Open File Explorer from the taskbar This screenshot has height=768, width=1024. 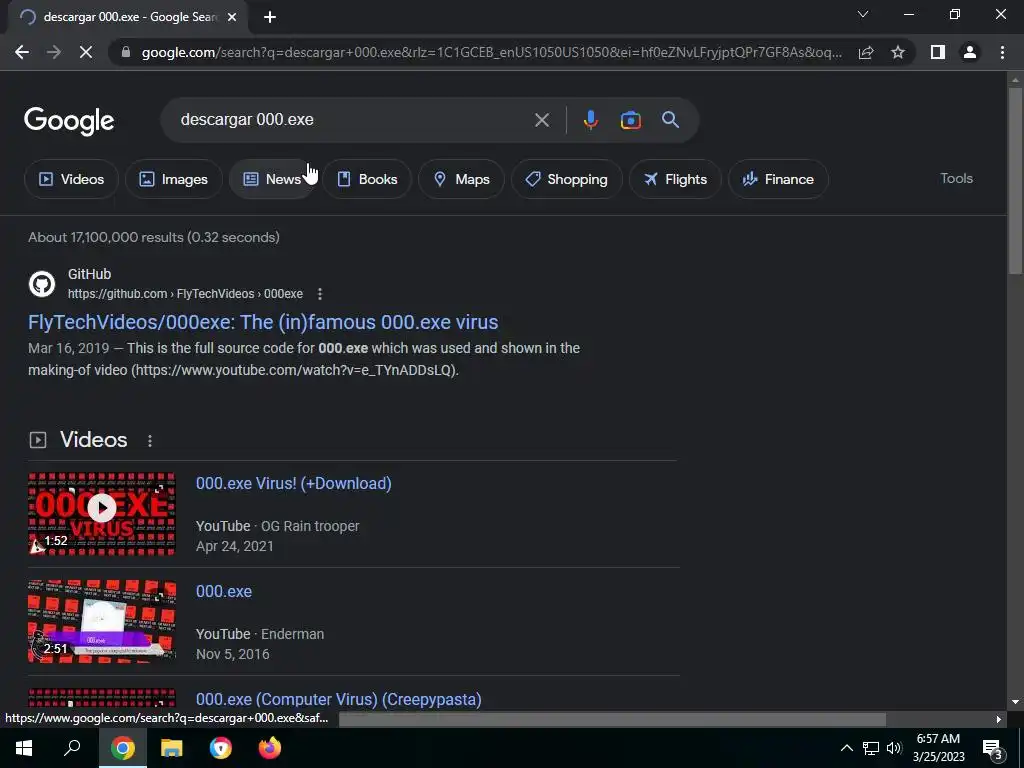click(x=172, y=748)
